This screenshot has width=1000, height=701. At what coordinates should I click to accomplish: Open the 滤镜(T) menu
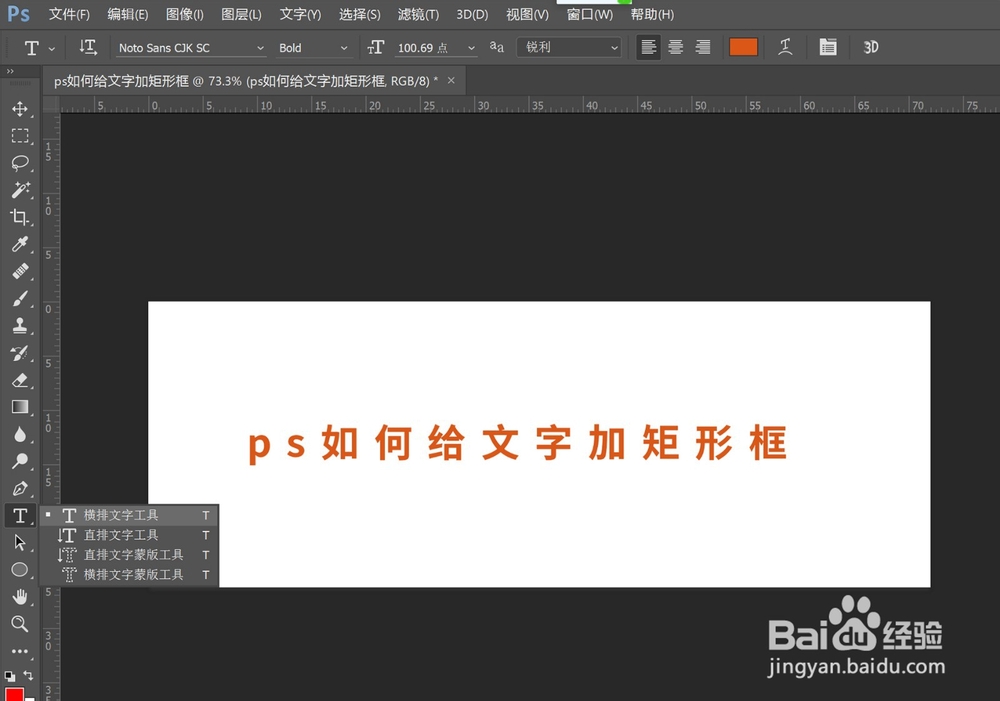418,14
